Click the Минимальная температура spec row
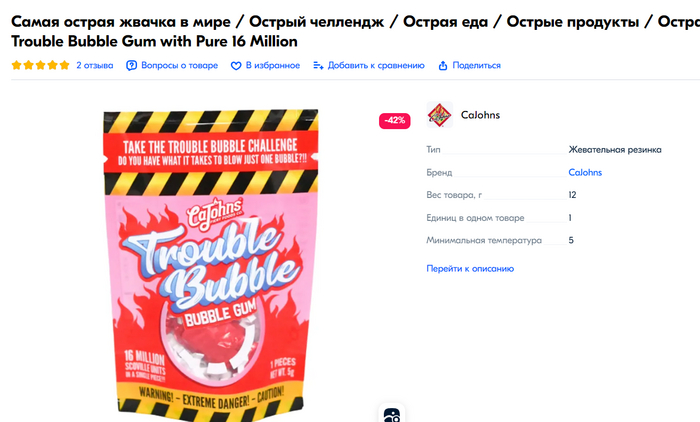The image size is (700, 422). (500, 240)
